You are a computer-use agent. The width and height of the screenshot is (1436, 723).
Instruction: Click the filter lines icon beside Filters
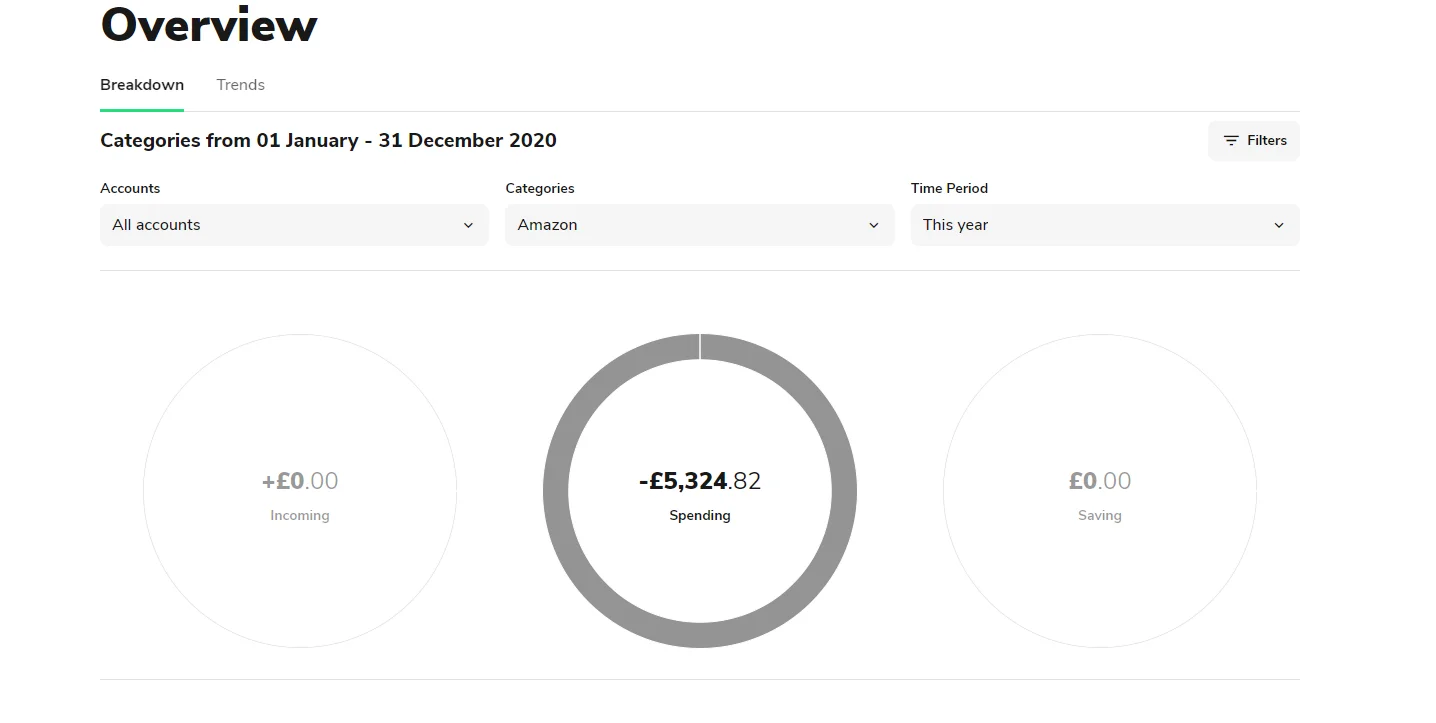coord(1231,141)
